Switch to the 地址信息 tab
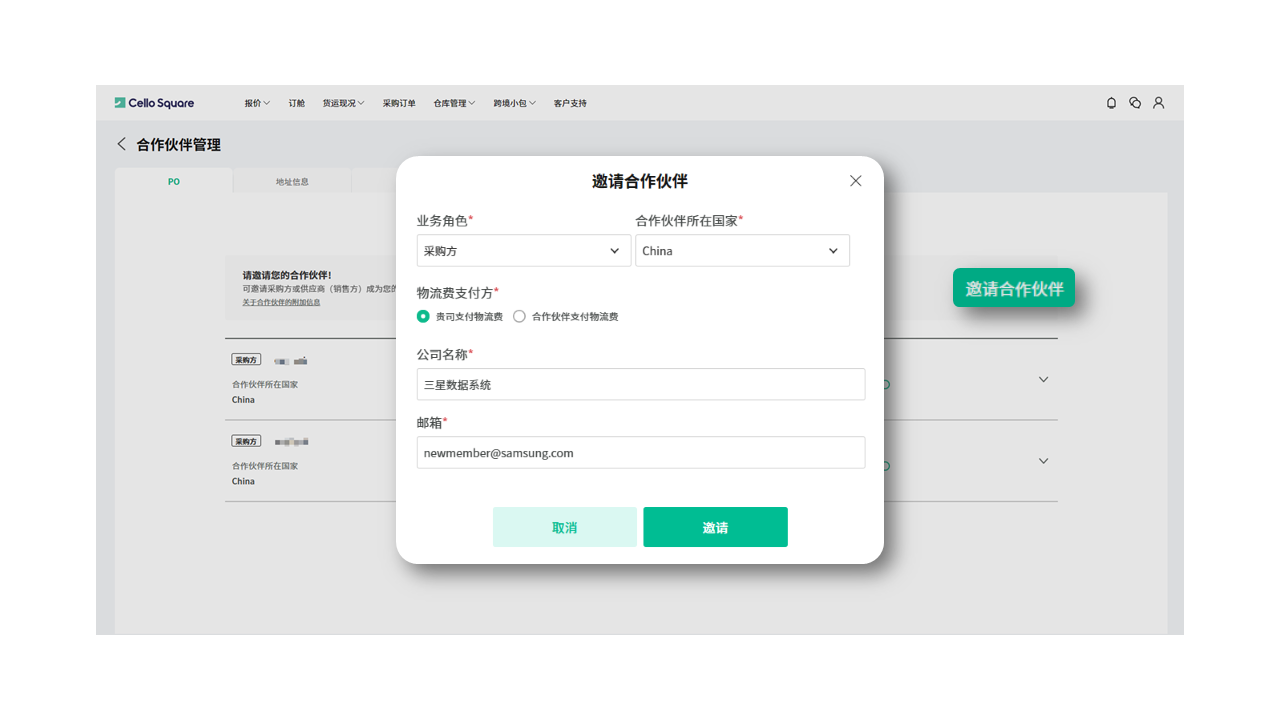The image size is (1280, 720). (291, 180)
